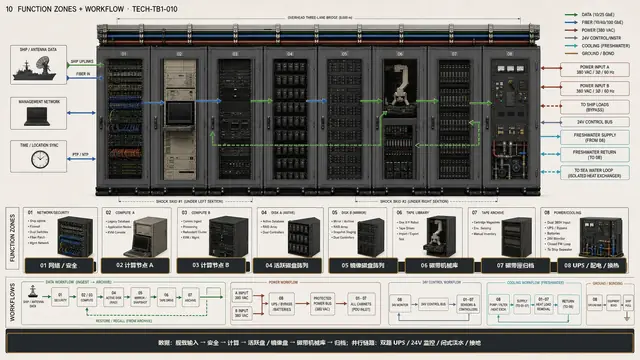Click the Power/Cooling unit thumbnail
640x360 pixels.
(x=601, y=237)
